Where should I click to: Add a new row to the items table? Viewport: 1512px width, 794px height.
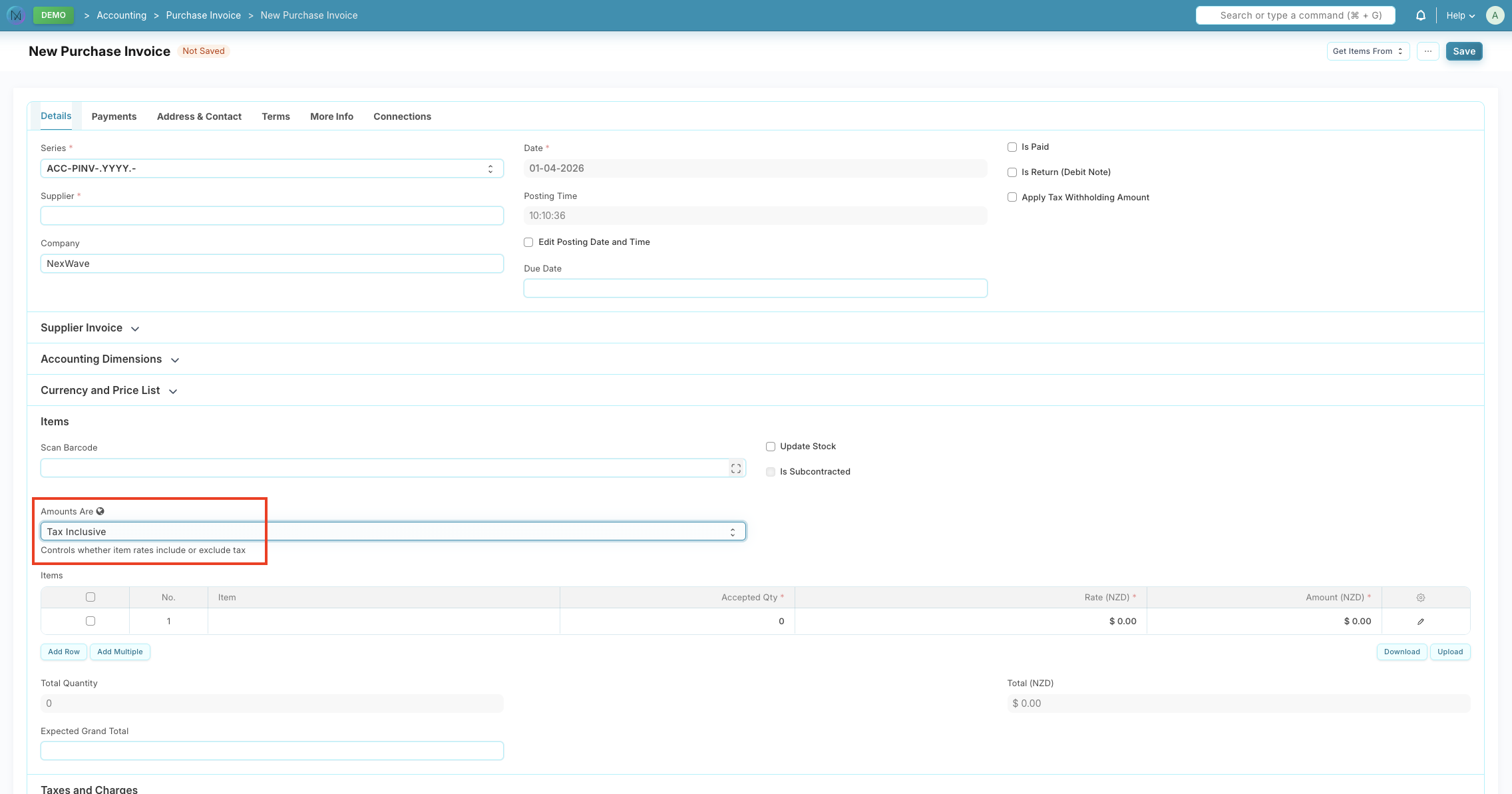coord(63,652)
